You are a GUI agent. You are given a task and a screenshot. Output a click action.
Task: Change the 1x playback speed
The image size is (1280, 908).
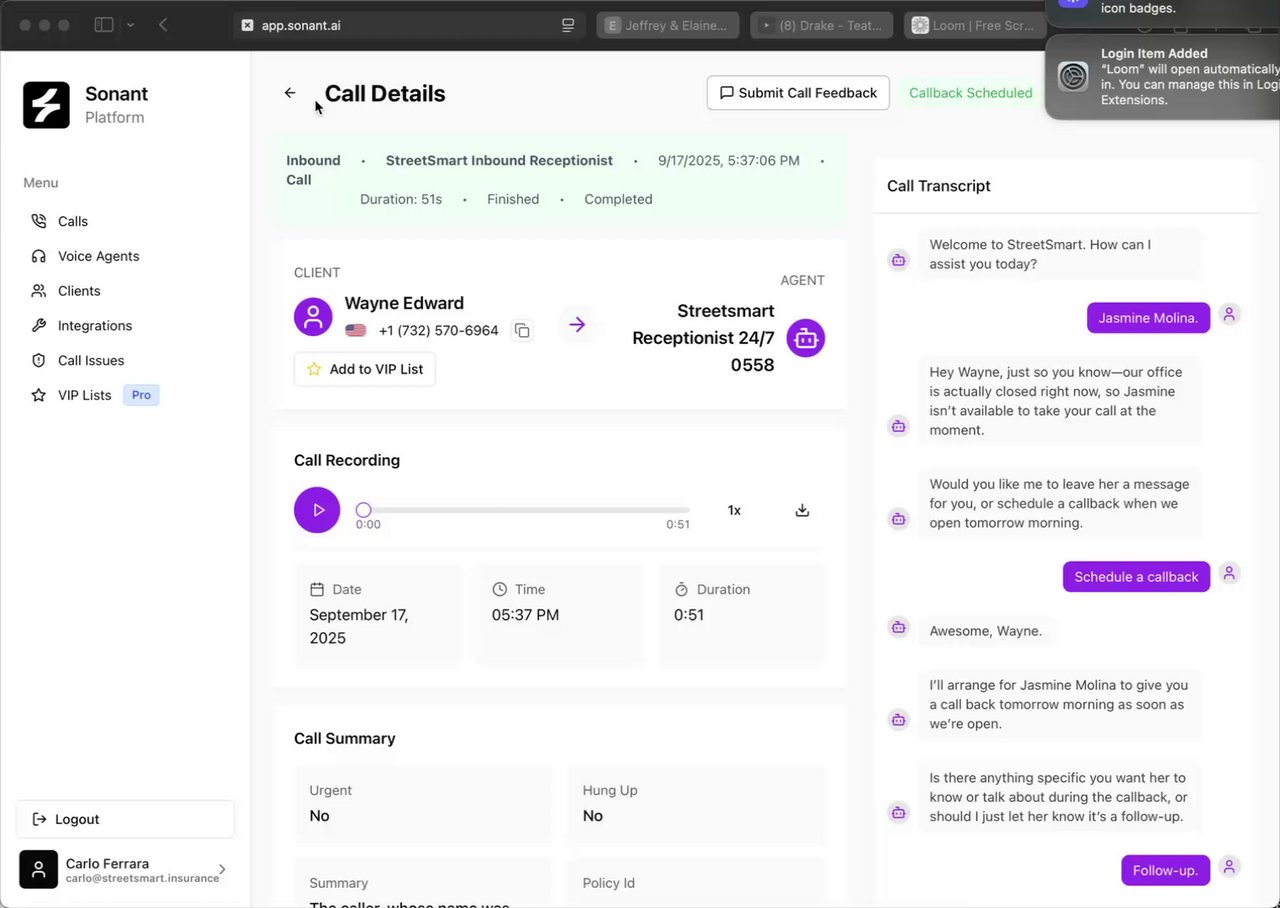(x=734, y=510)
